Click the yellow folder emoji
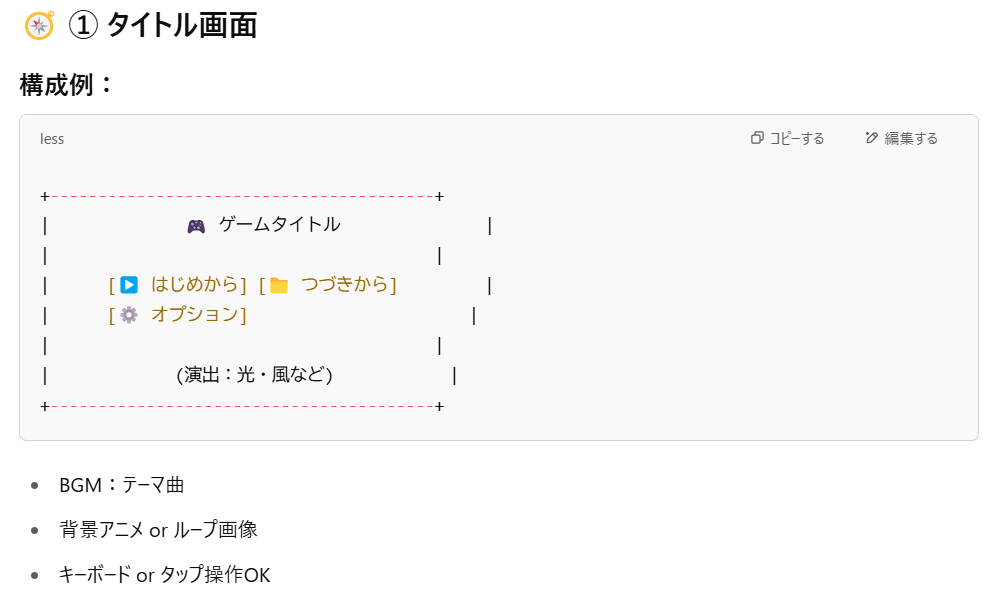Screen dimensions: 996x592 [279, 286]
